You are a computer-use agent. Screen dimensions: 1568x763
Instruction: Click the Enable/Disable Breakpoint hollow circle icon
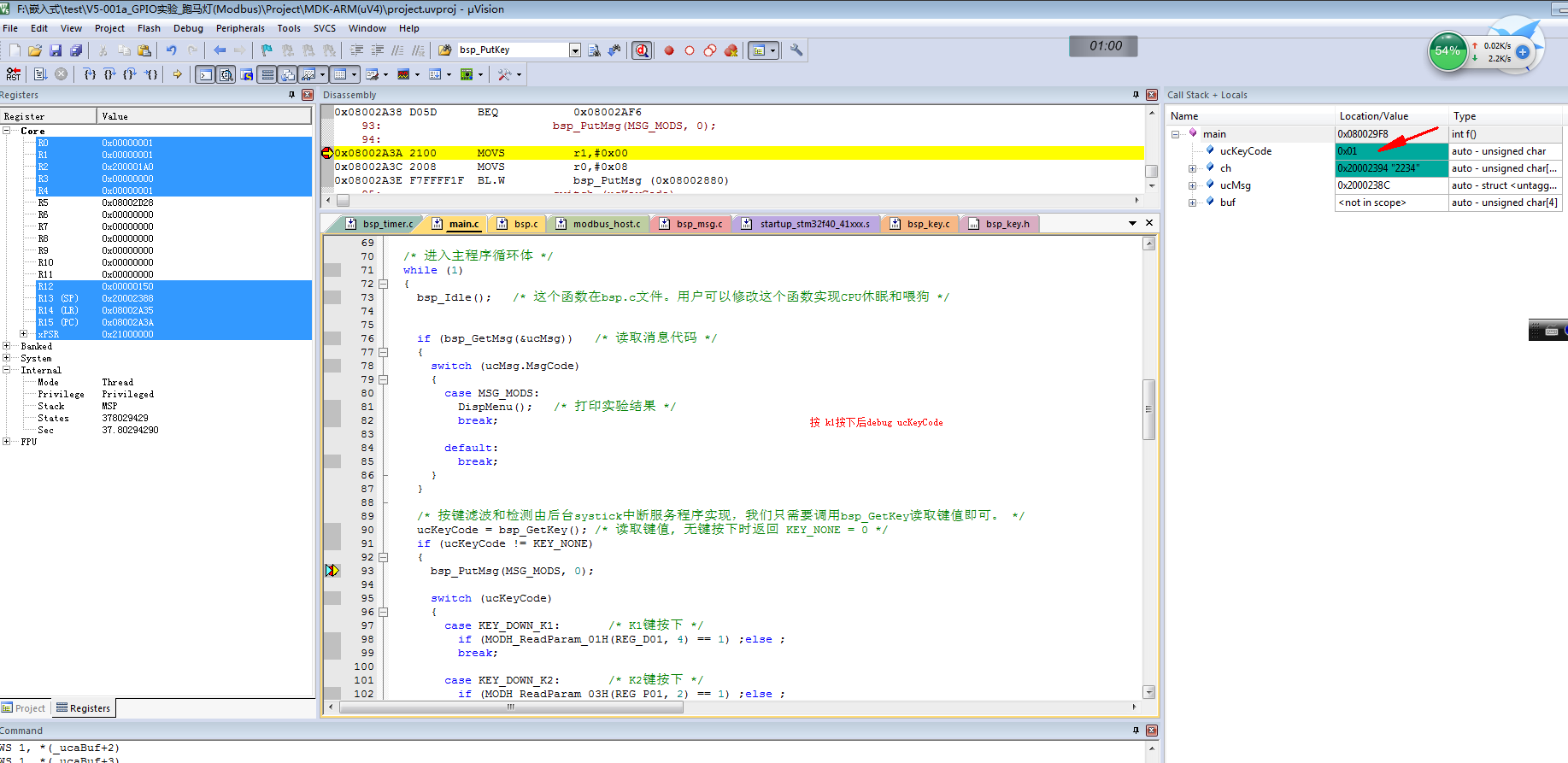pyautogui.click(x=690, y=50)
